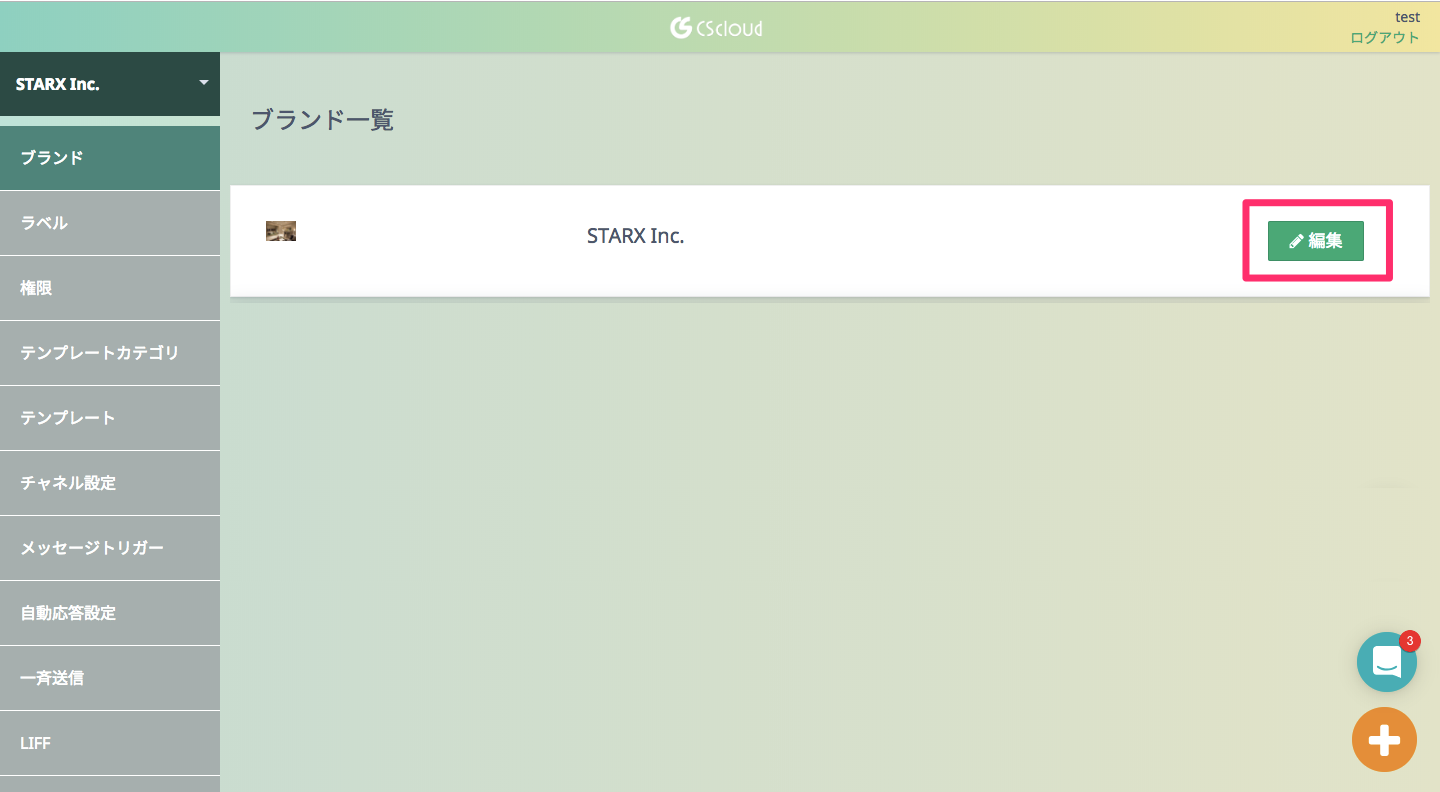Click the CScloud logo in header
Viewport: 1440px width, 792px height.
pyautogui.click(x=716, y=28)
